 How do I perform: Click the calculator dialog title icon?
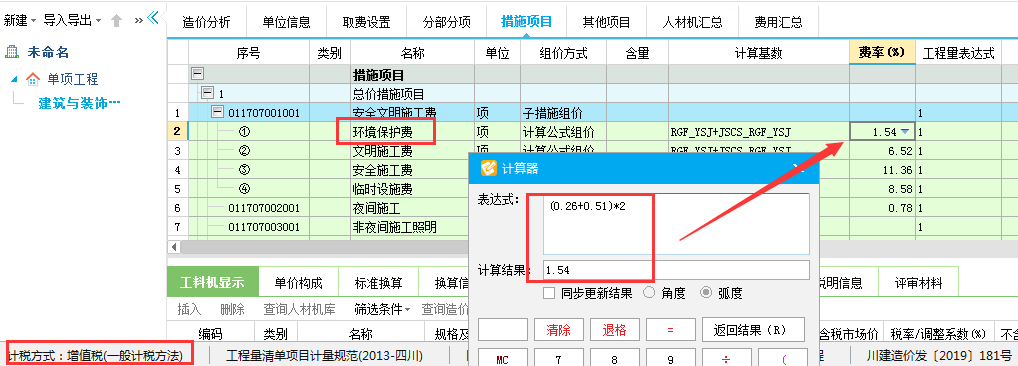pyautogui.click(x=488, y=169)
